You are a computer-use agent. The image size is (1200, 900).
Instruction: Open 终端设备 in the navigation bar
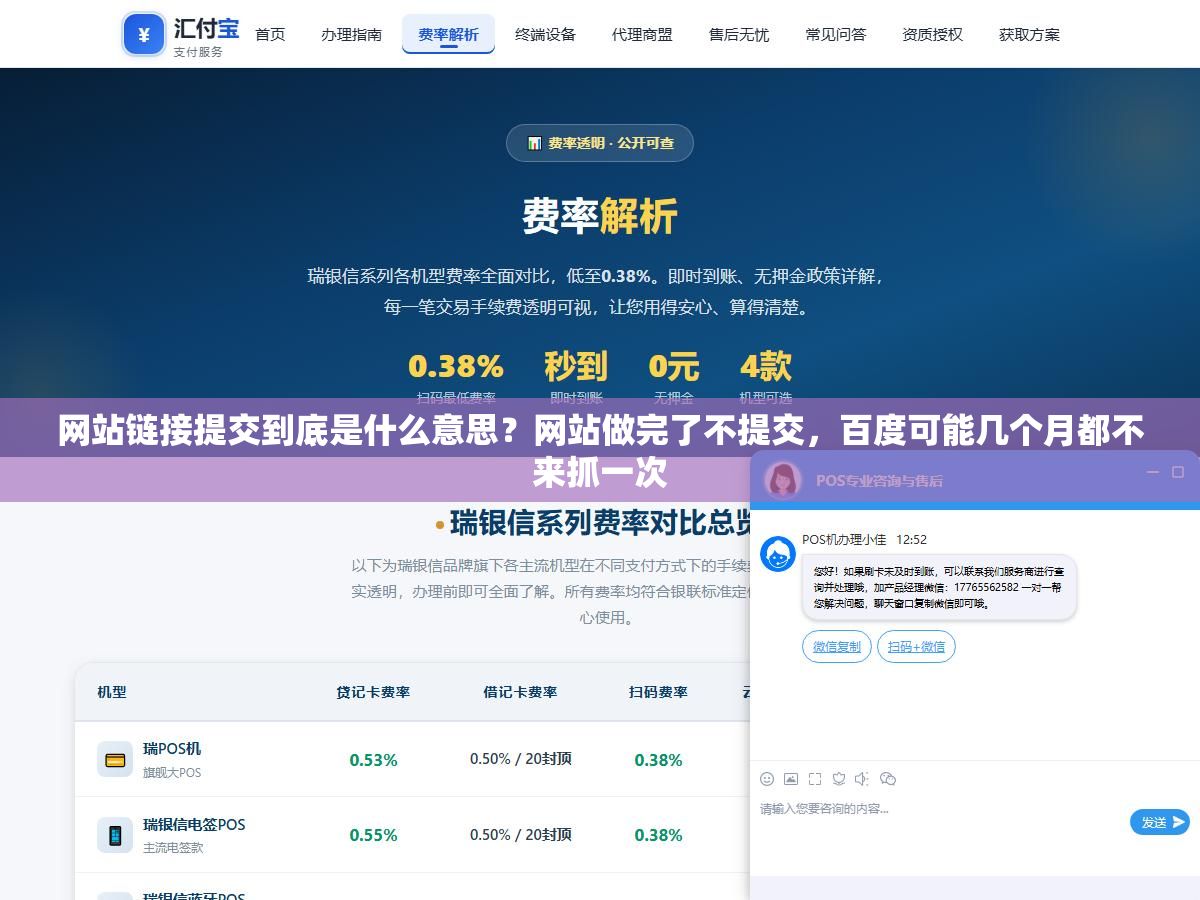coord(545,34)
